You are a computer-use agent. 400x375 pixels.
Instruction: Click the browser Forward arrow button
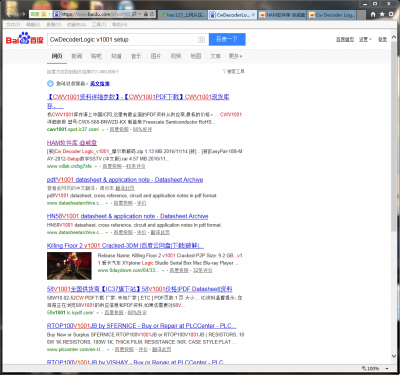click(22, 14)
